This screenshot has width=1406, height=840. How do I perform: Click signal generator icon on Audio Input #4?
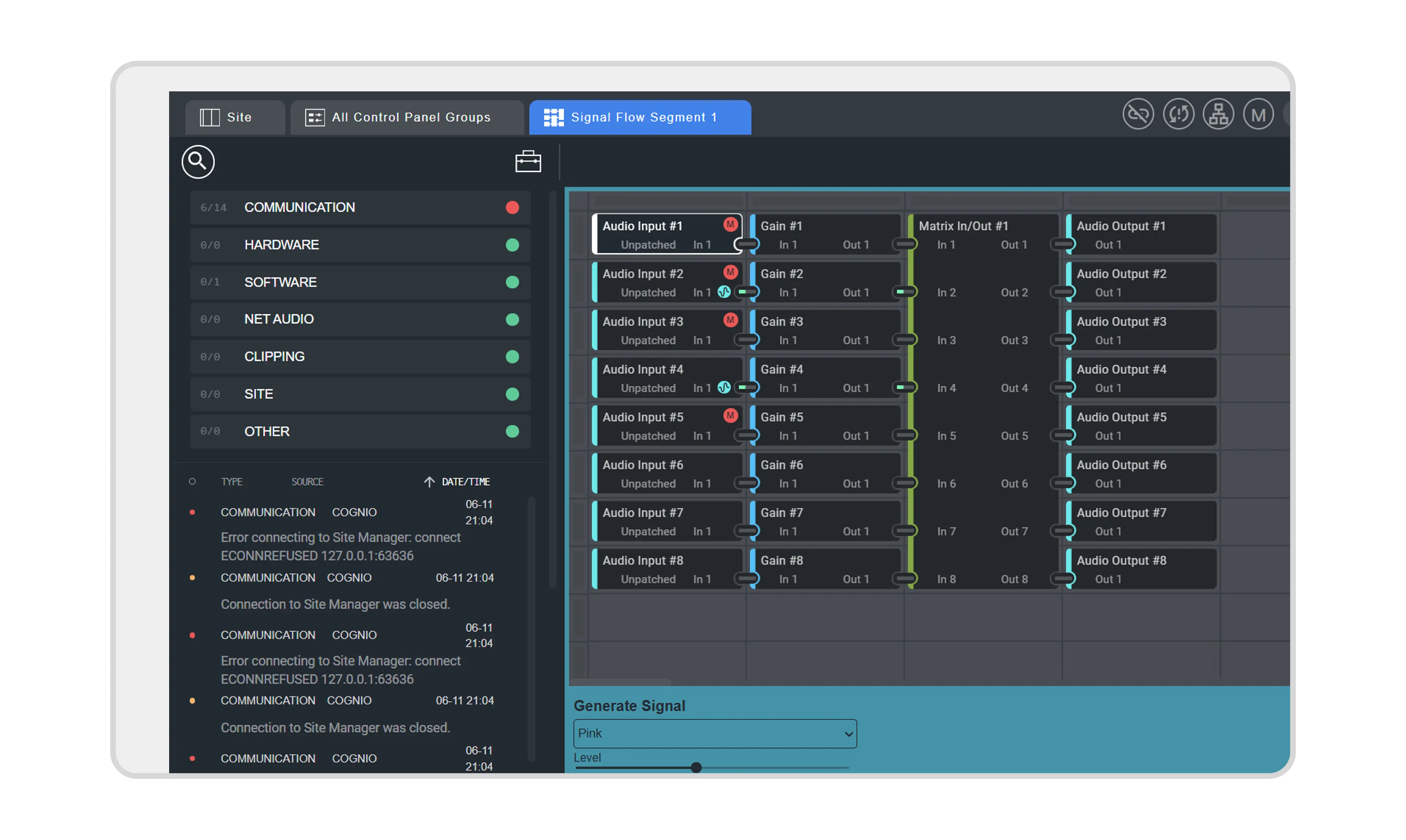(x=723, y=388)
